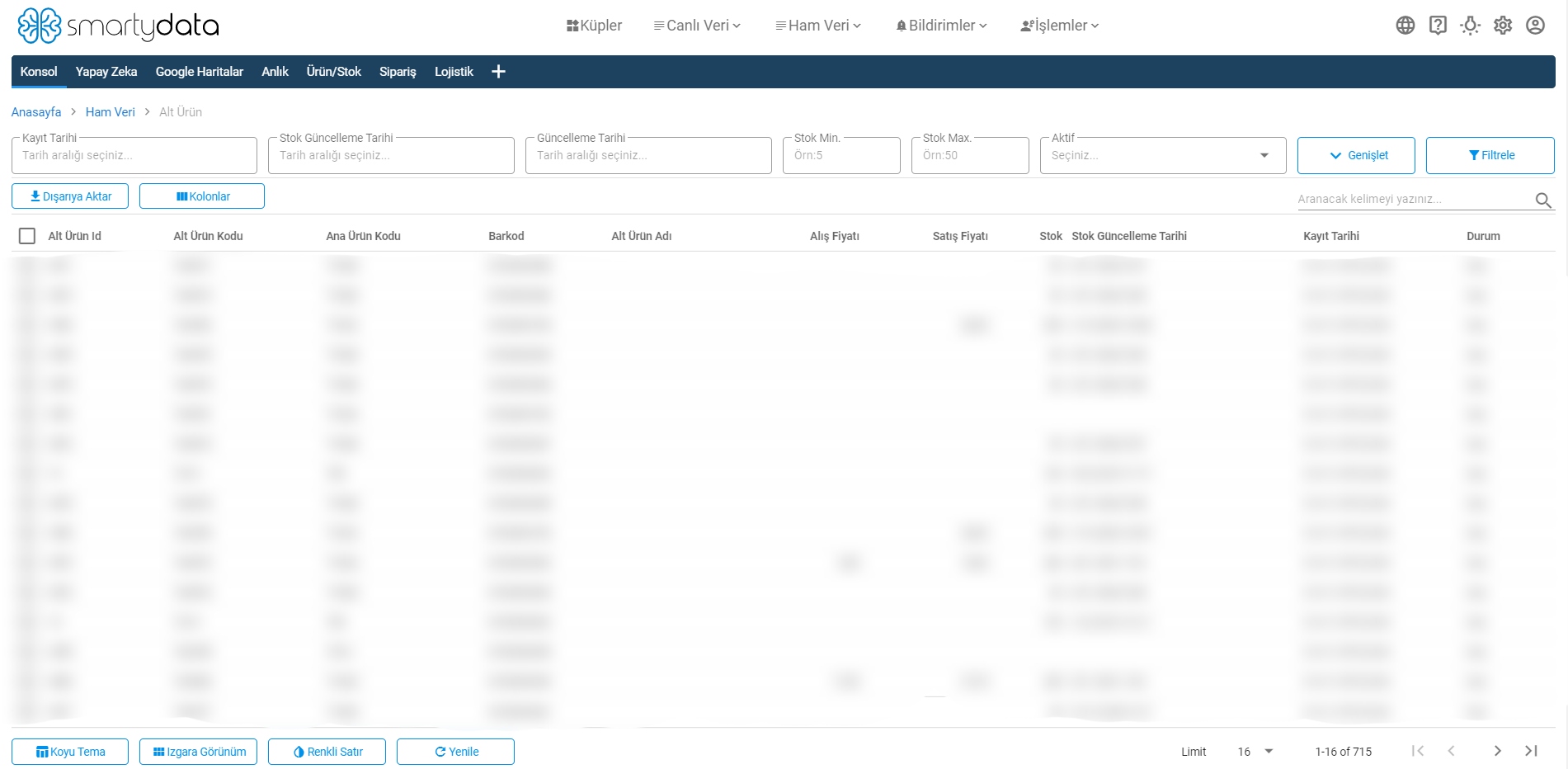Click the Koyu Tema button

click(70, 752)
